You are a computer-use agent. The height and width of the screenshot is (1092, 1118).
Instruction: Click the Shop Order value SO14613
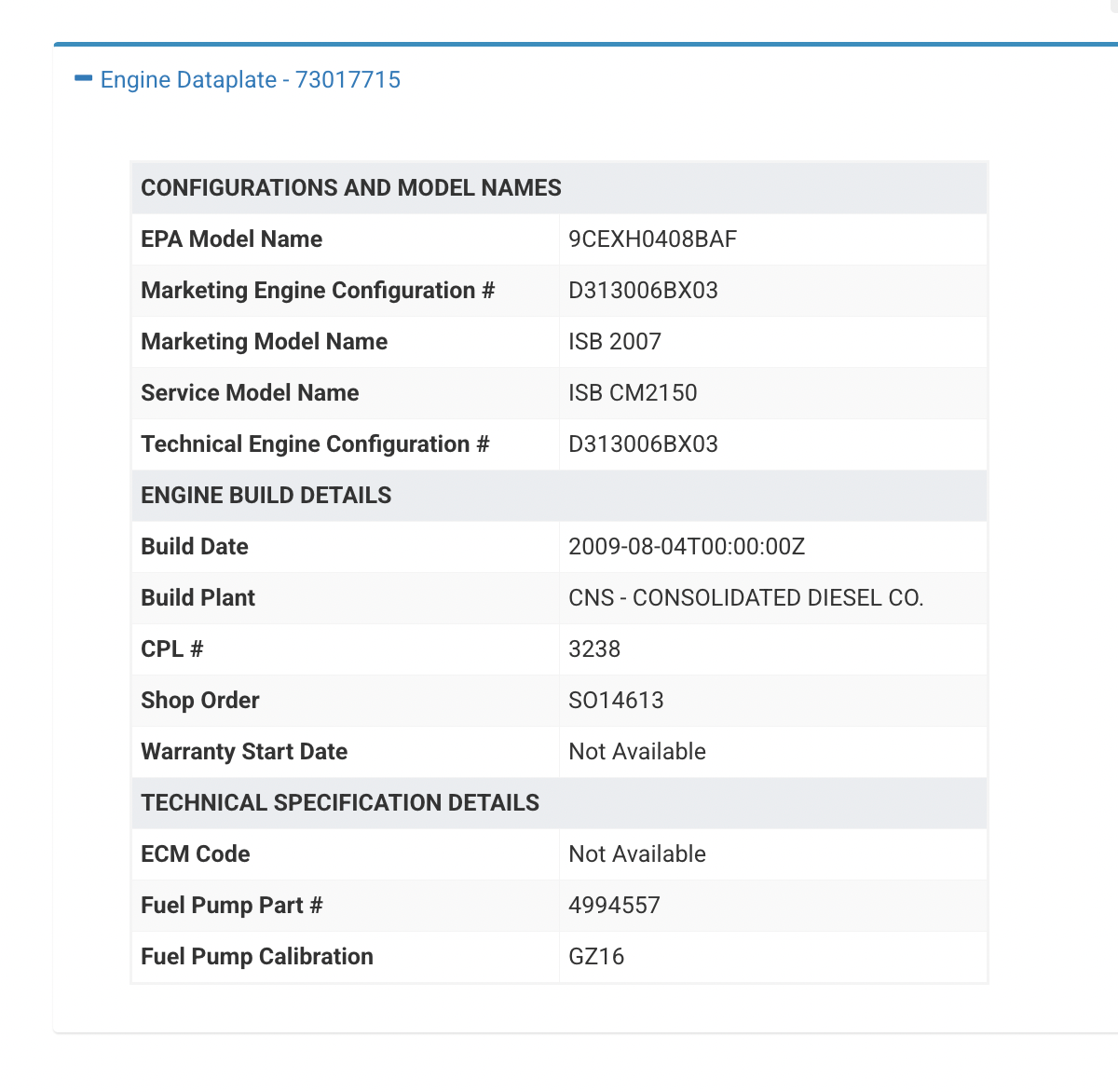(x=616, y=701)
